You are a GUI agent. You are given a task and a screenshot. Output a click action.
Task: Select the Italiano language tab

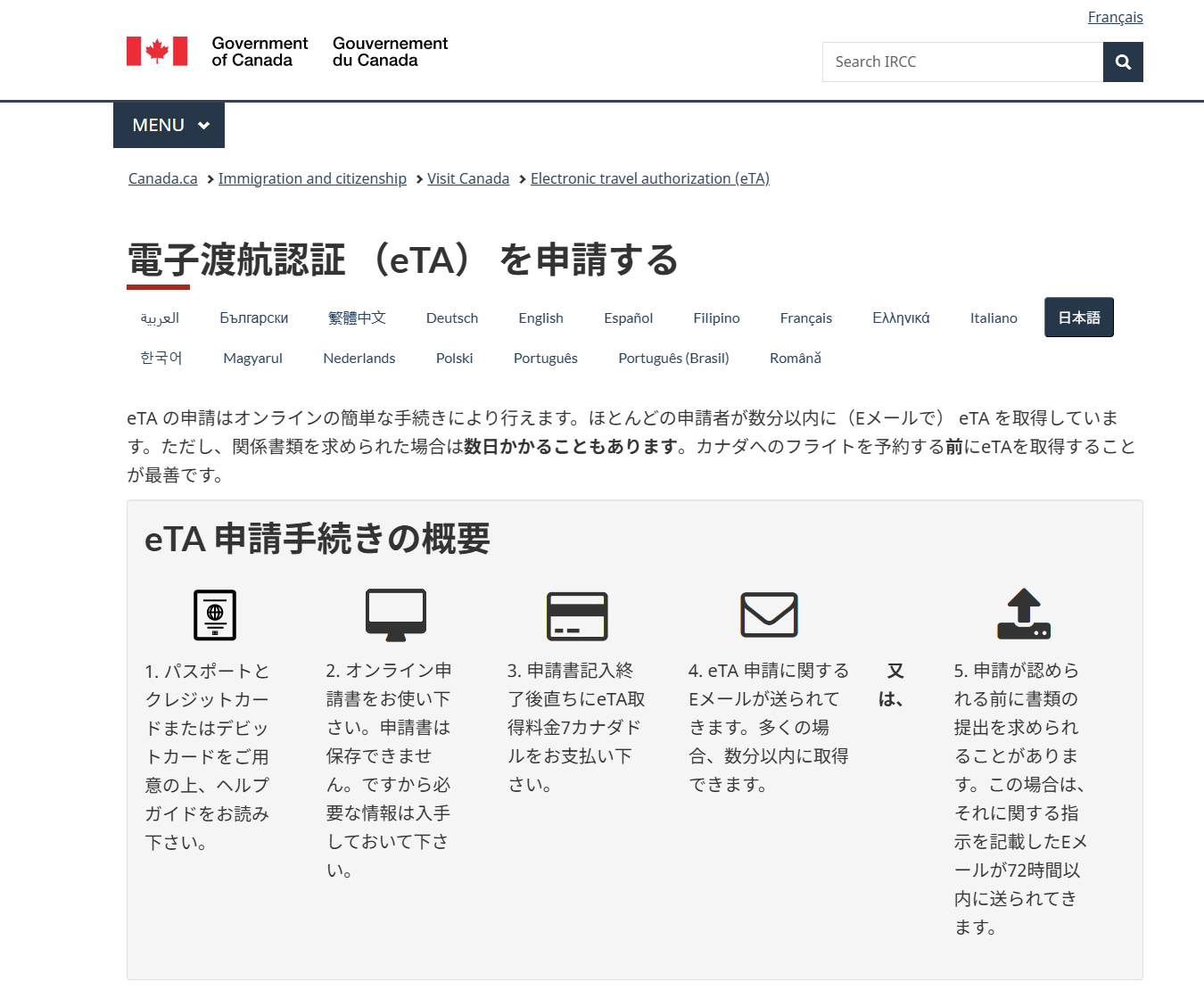click(x=994, y=318)
